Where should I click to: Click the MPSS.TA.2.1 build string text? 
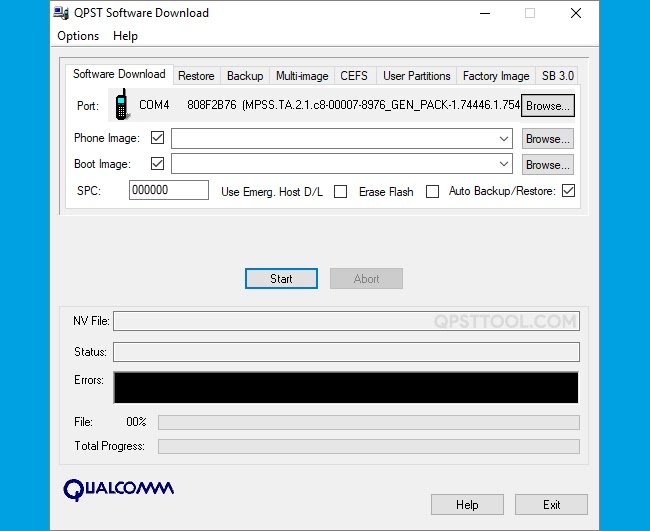click(x=381, y=105)
